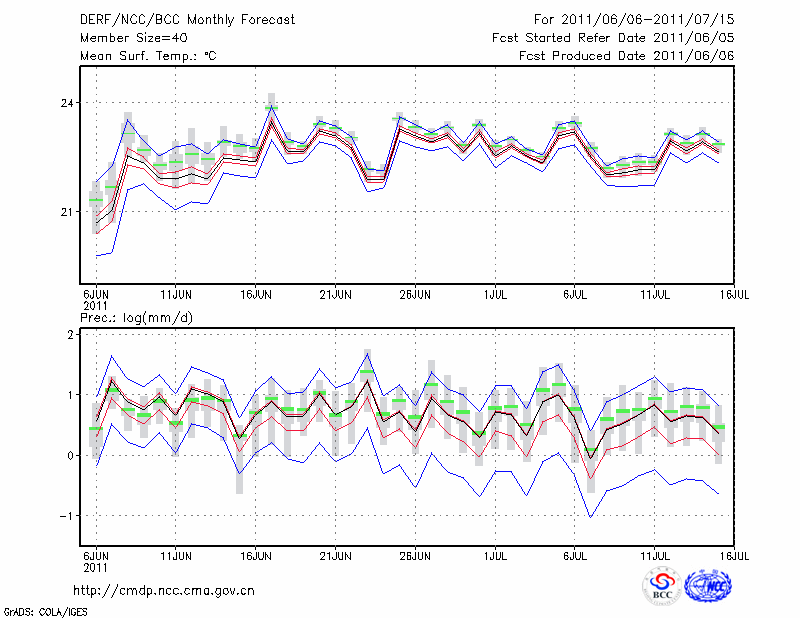Select the Fcst Produced Date line
This screenshot has height=618, width=800.
(x=626, y=56)
